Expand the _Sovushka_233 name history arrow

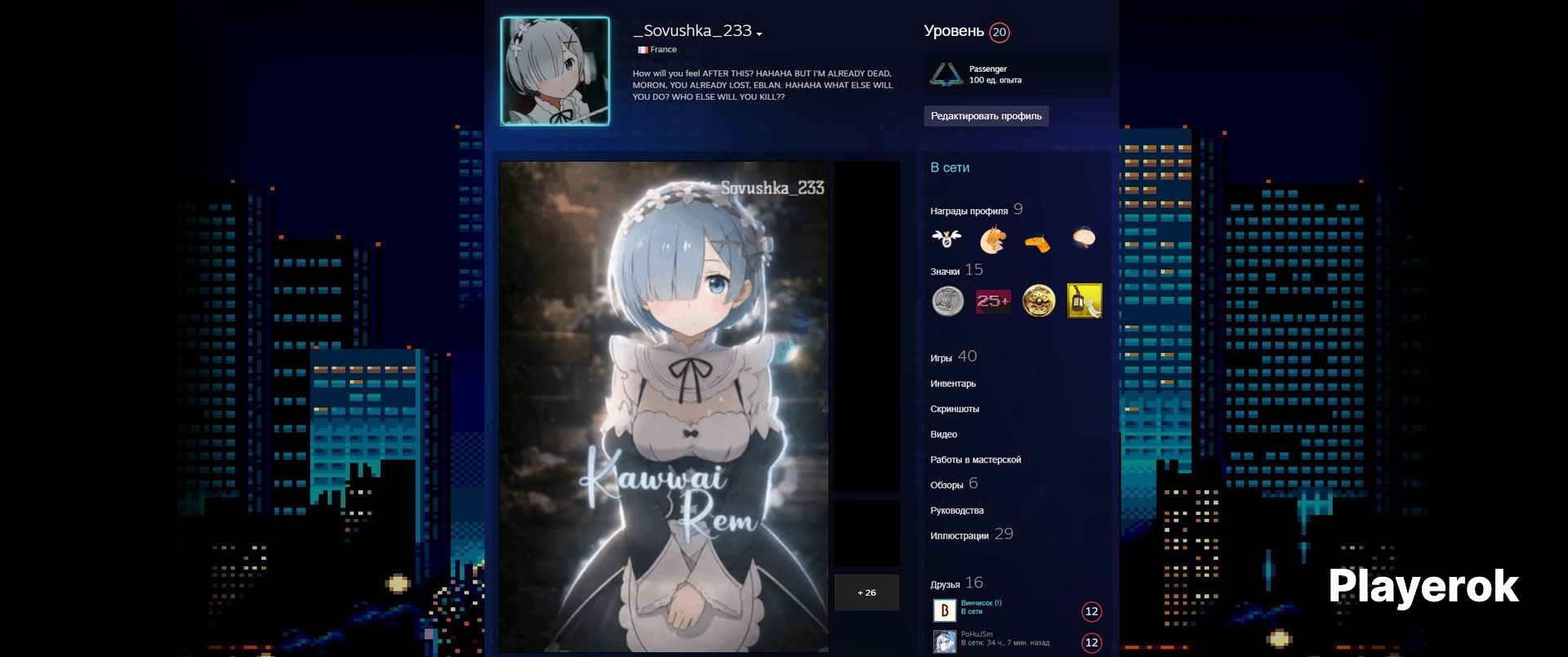coord(759,34)
